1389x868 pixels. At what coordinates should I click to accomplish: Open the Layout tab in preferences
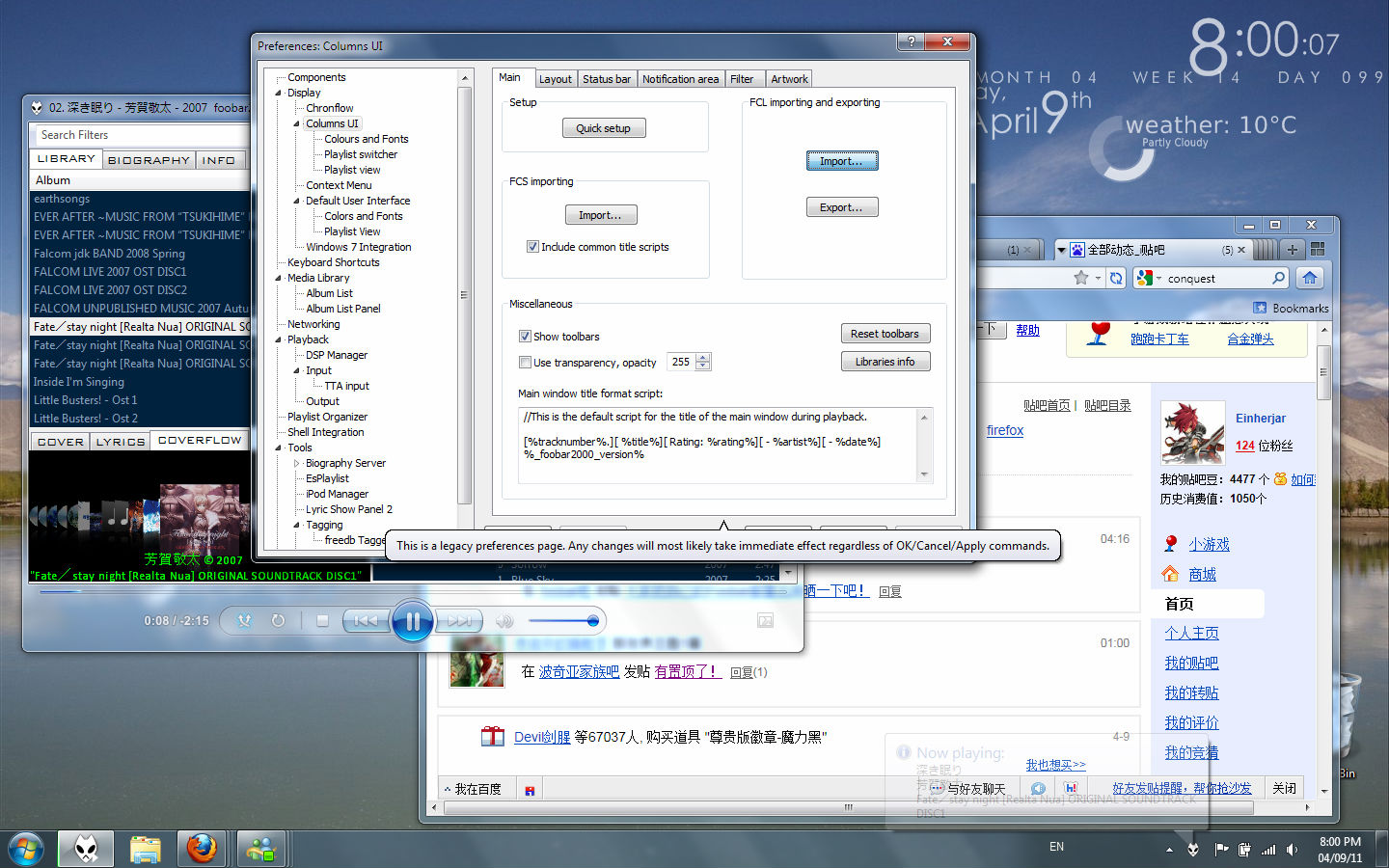click(x=555, y=79)
